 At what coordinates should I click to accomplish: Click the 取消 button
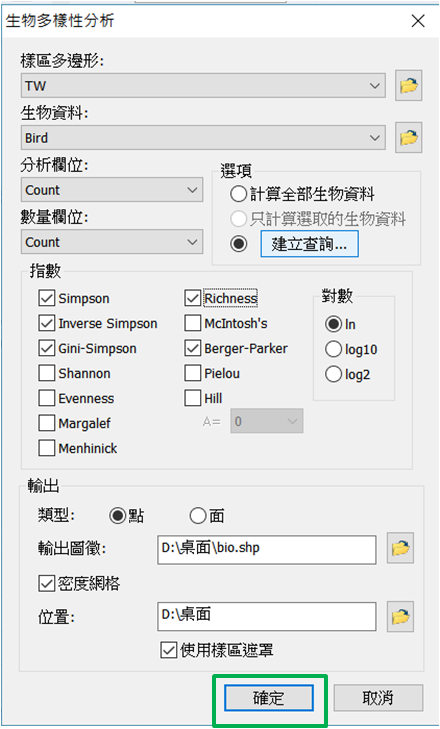(378, 698)
